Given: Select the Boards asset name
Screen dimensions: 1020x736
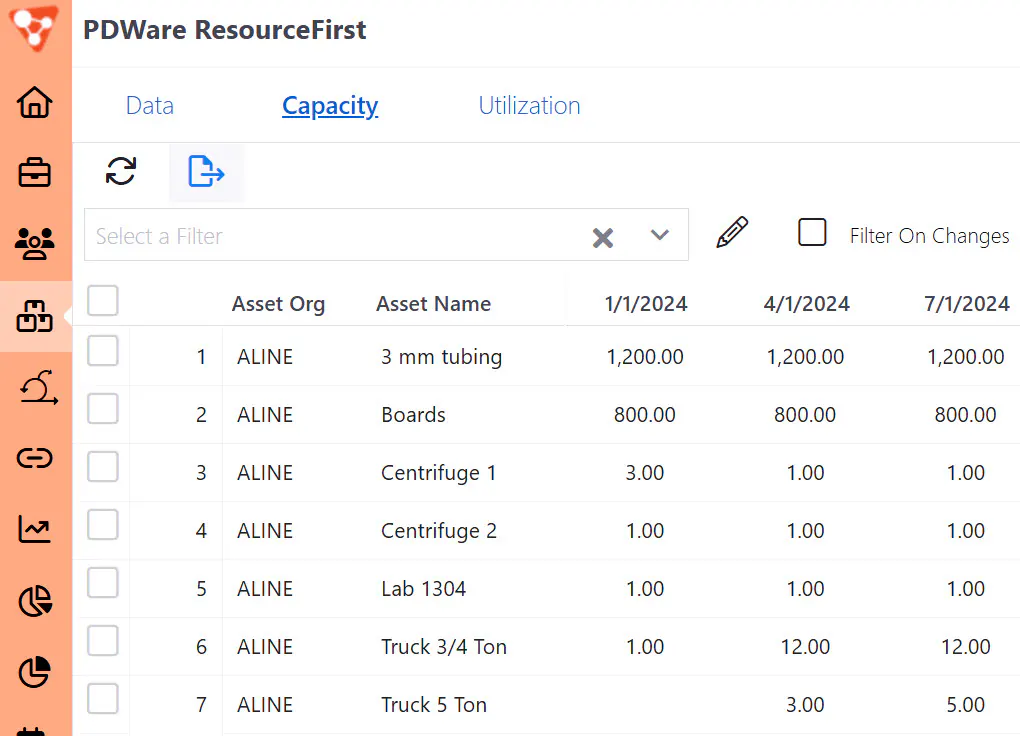Looking at the screenshot, I should [x=413, y=415].
